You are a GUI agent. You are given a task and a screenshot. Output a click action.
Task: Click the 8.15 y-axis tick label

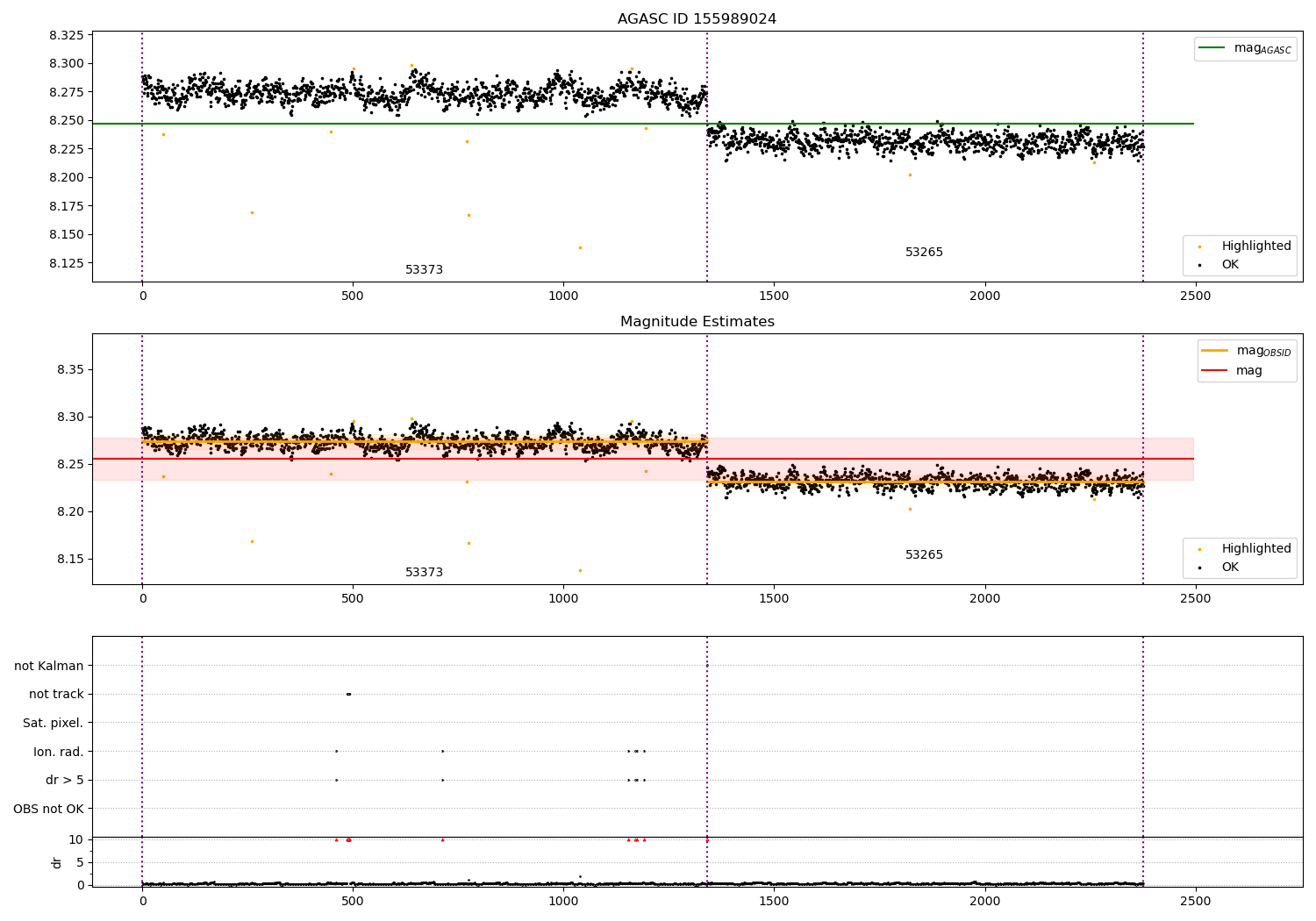click(70, 560)
